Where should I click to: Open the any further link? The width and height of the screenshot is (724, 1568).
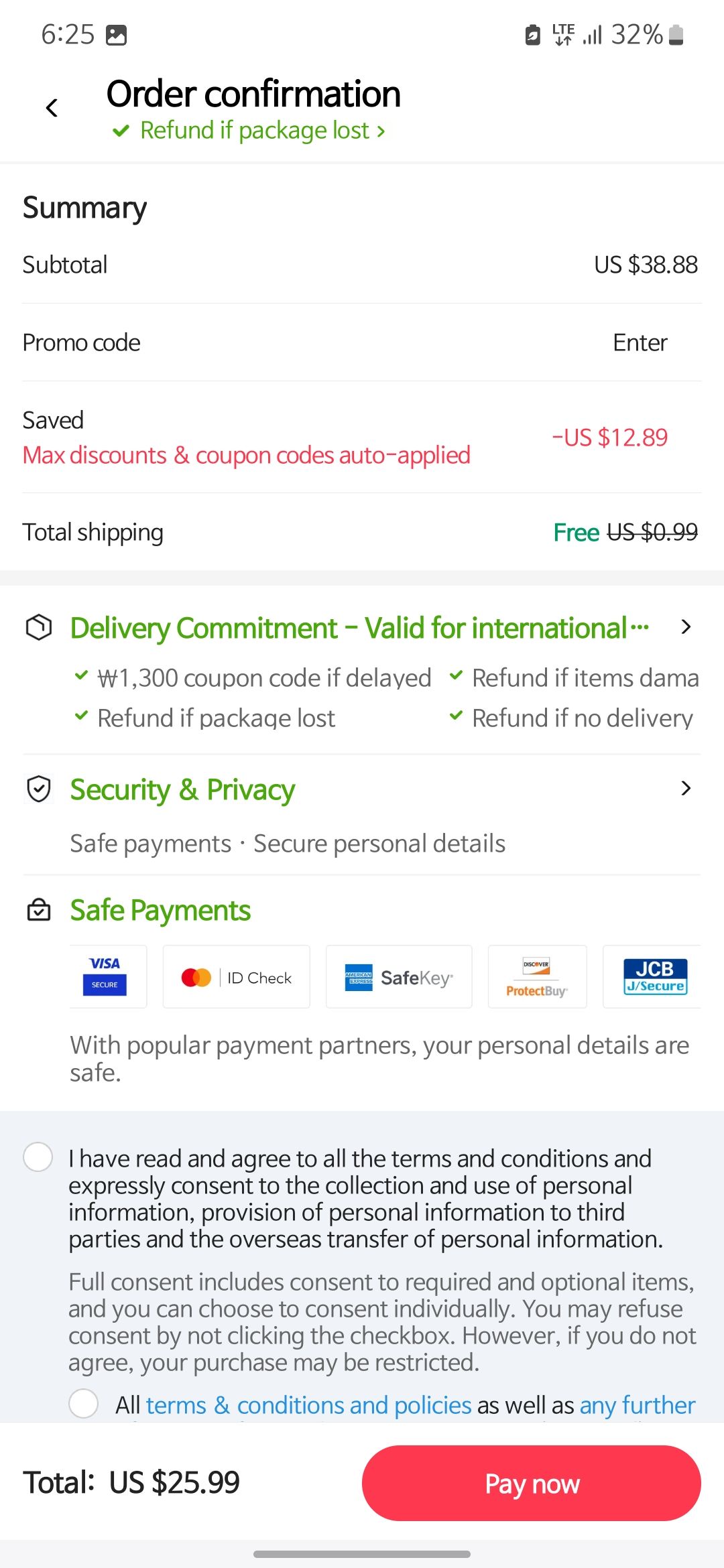click(637, 1405)
